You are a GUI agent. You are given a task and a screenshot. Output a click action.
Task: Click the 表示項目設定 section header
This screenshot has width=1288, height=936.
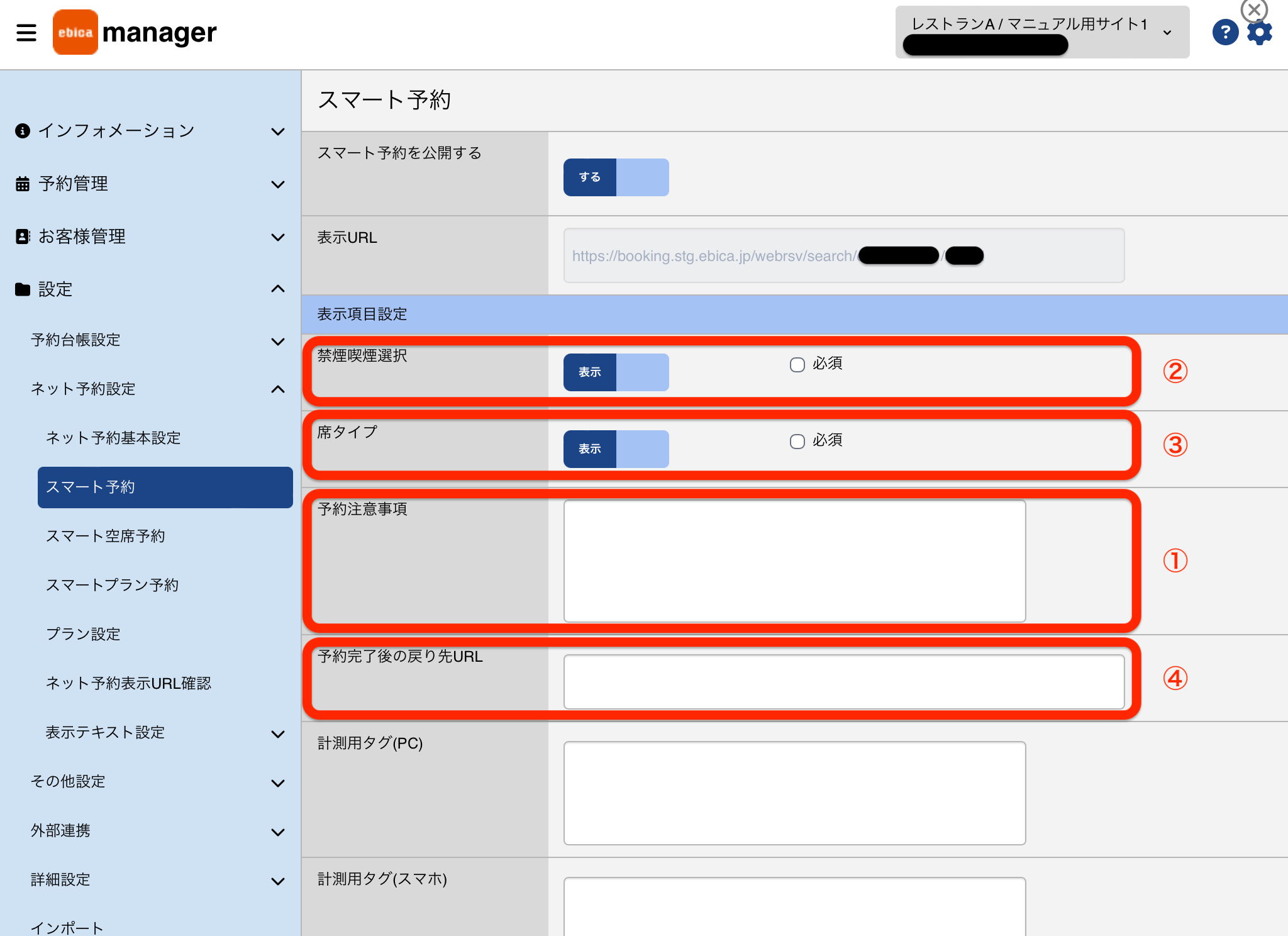[795, 315]
